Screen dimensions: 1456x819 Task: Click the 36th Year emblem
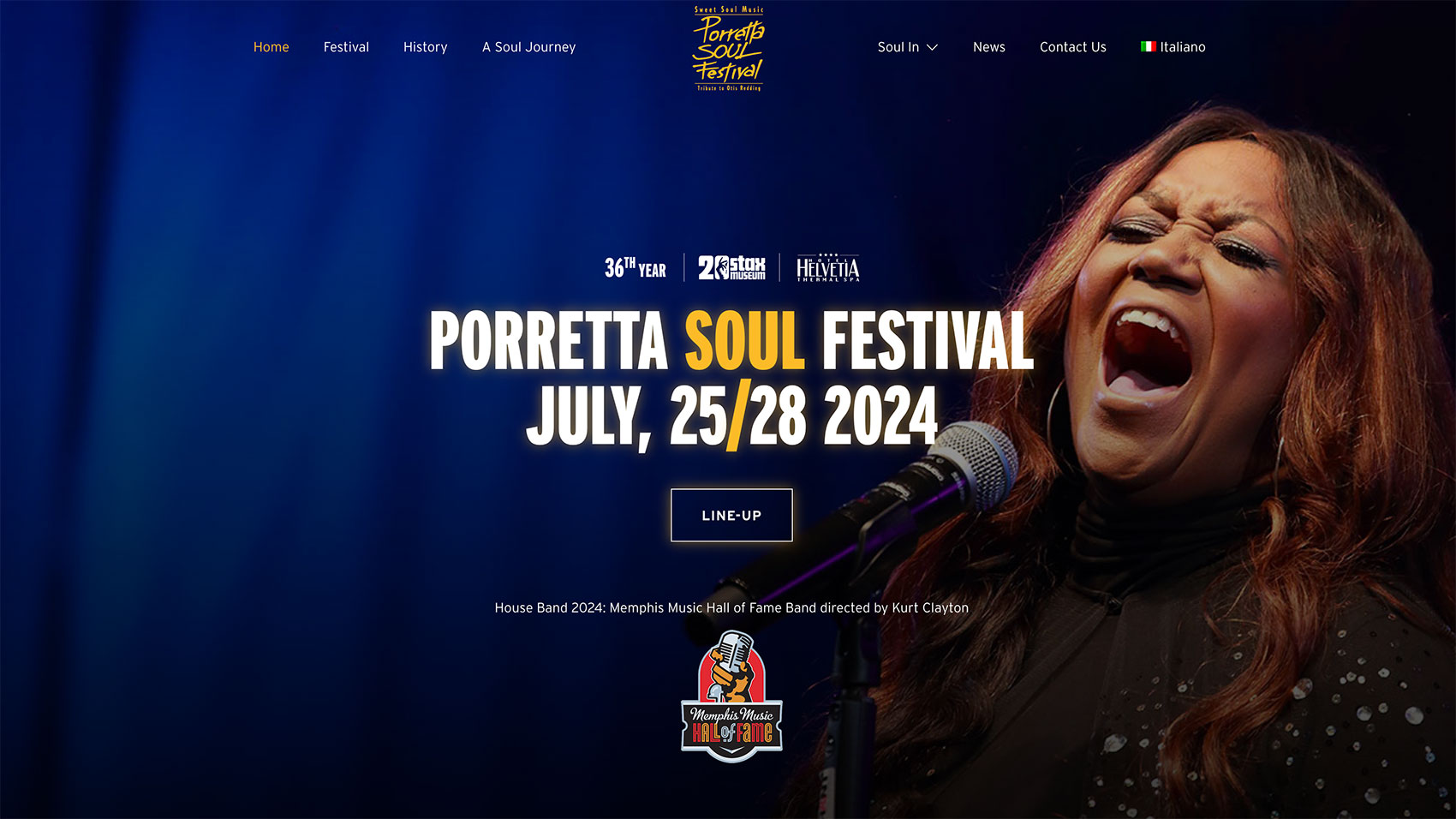636,268
